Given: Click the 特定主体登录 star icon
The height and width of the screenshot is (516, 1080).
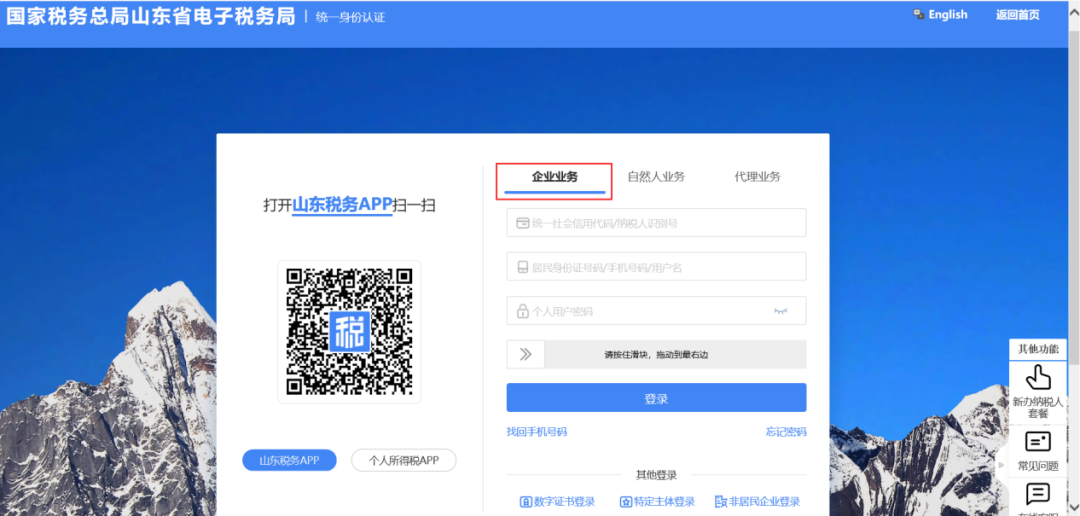Looking at the screenshot, I should [625, 502].
